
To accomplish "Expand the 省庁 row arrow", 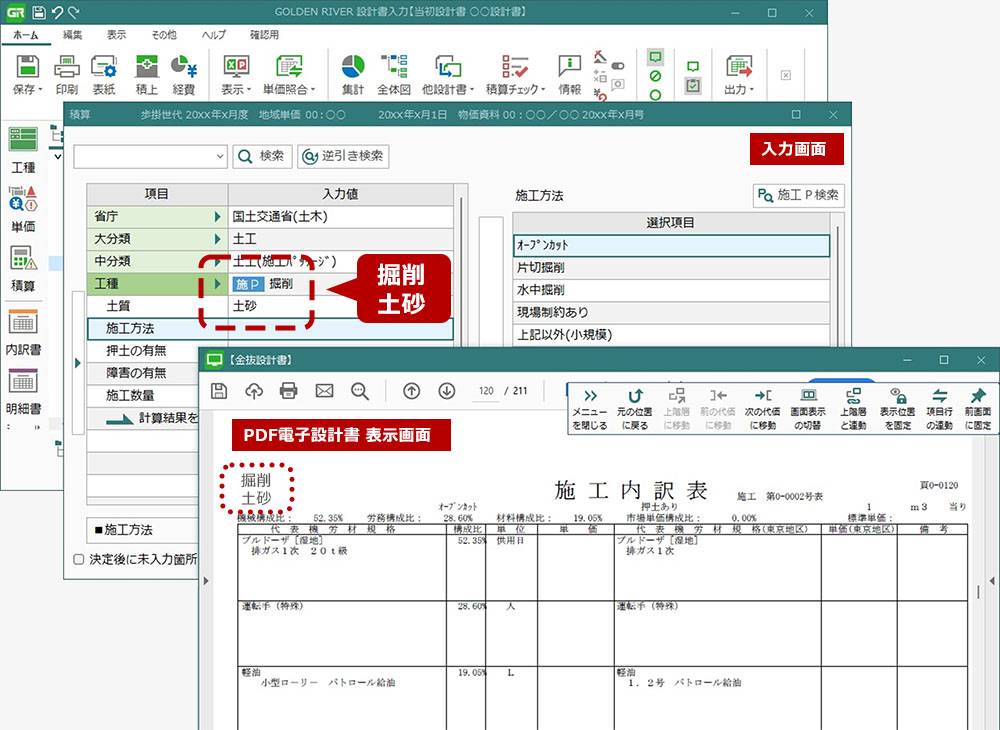I will (x=217, y=217).
